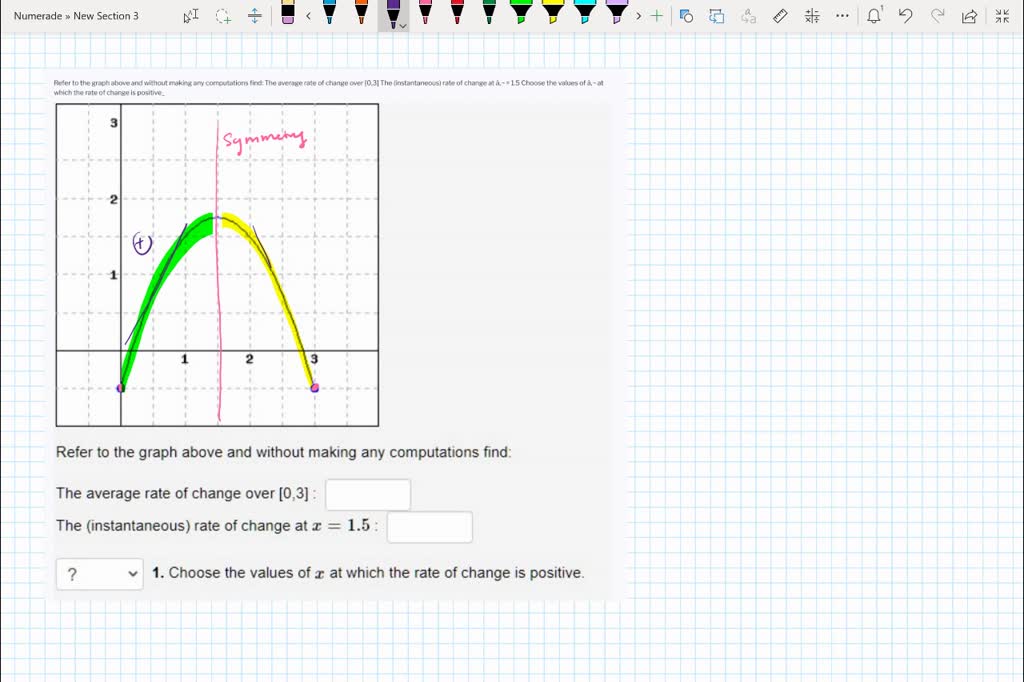Select the selection cursor tool

click(189, 15)
